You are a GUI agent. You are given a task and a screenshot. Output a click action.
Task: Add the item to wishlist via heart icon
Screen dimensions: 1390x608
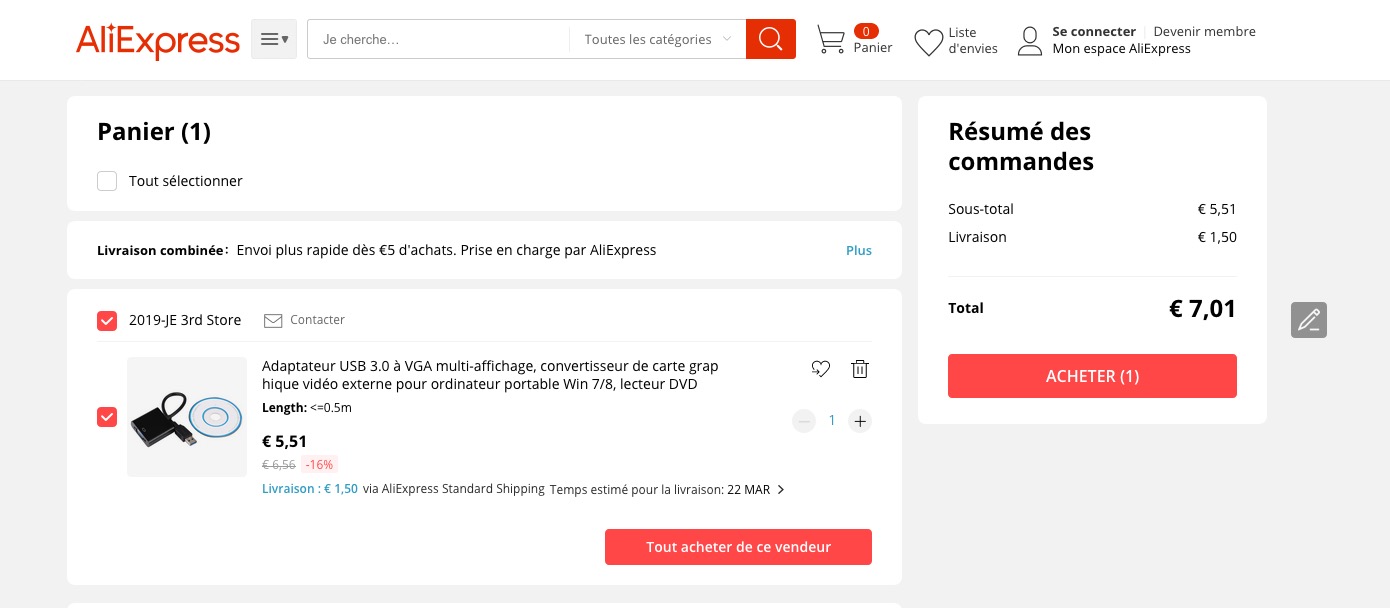pos(820,369)
